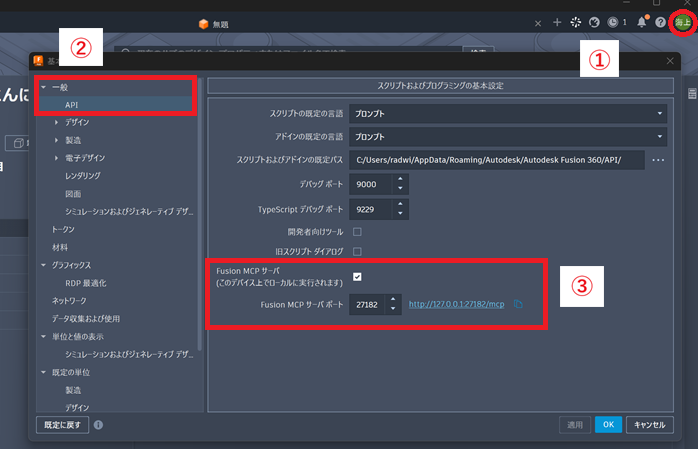Collapse the 既定の単位 tree node
Image resolution: width=698 pixels, height=449 pixels.
pos(44,372)
